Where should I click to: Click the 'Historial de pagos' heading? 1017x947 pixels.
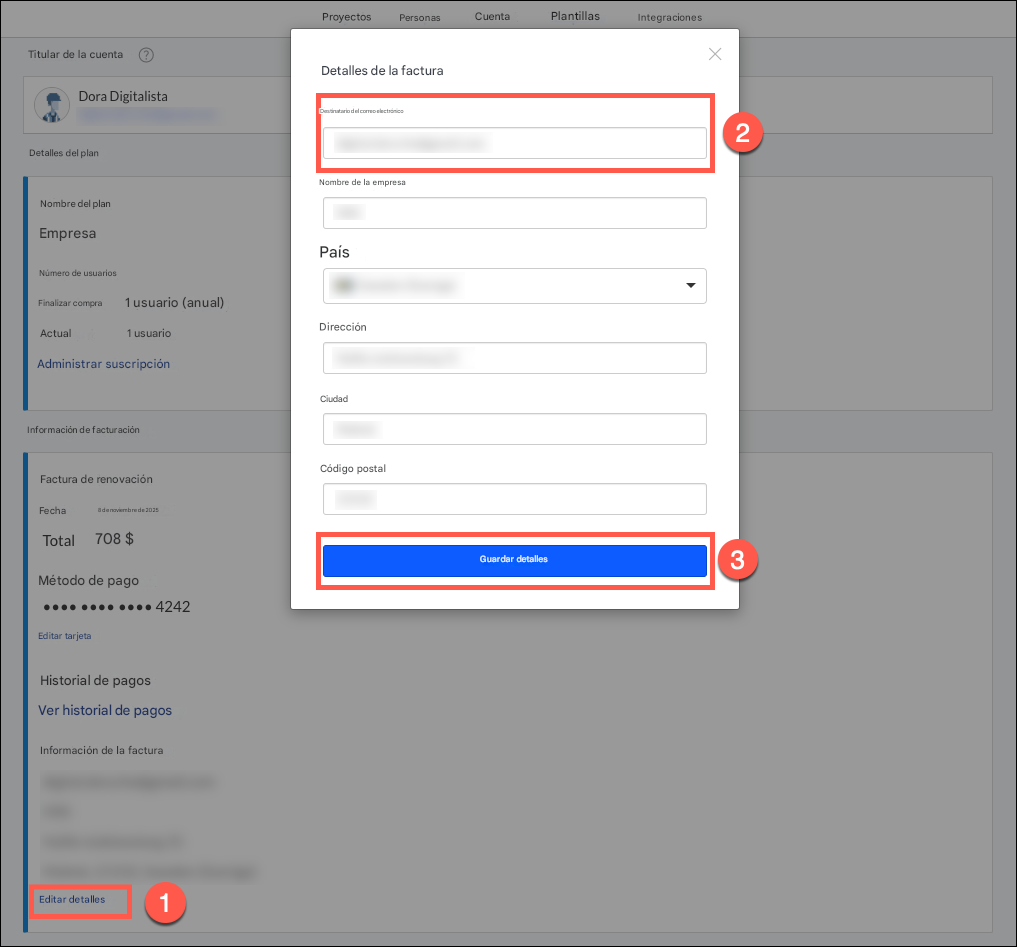coord(95,680)
